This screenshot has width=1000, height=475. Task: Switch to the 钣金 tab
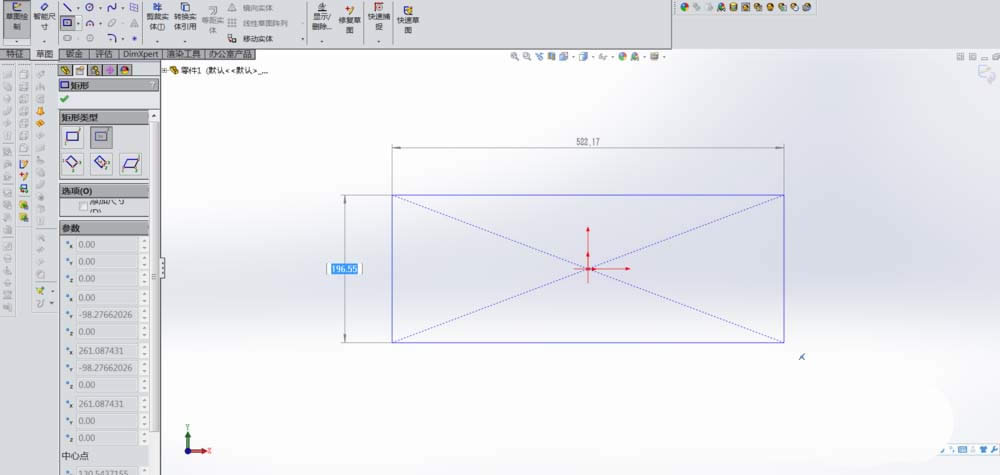[74, 54]
